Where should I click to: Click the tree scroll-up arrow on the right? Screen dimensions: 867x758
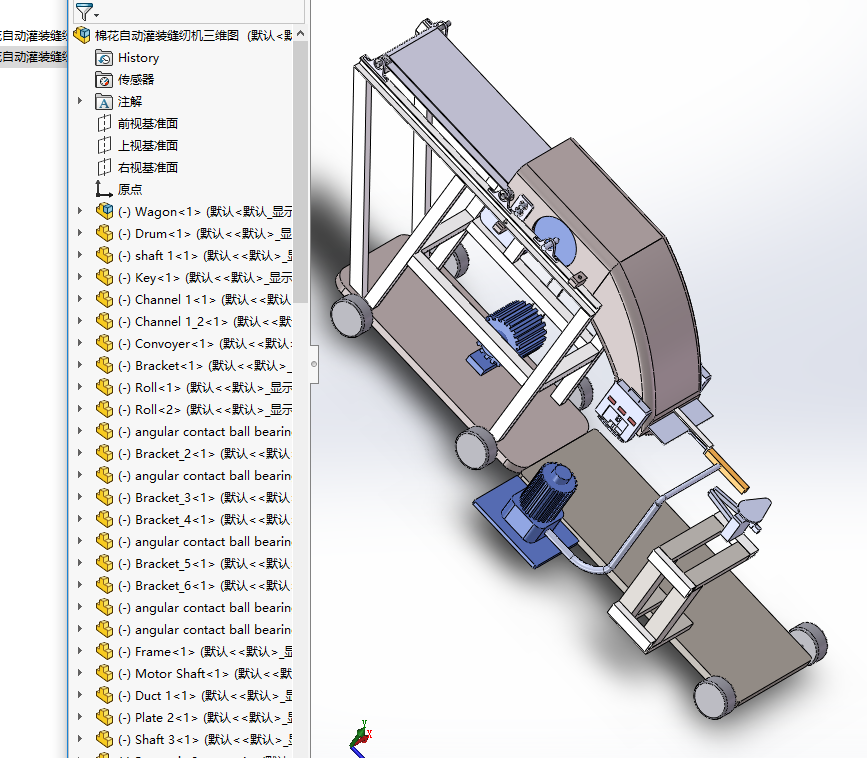point(300,32)
